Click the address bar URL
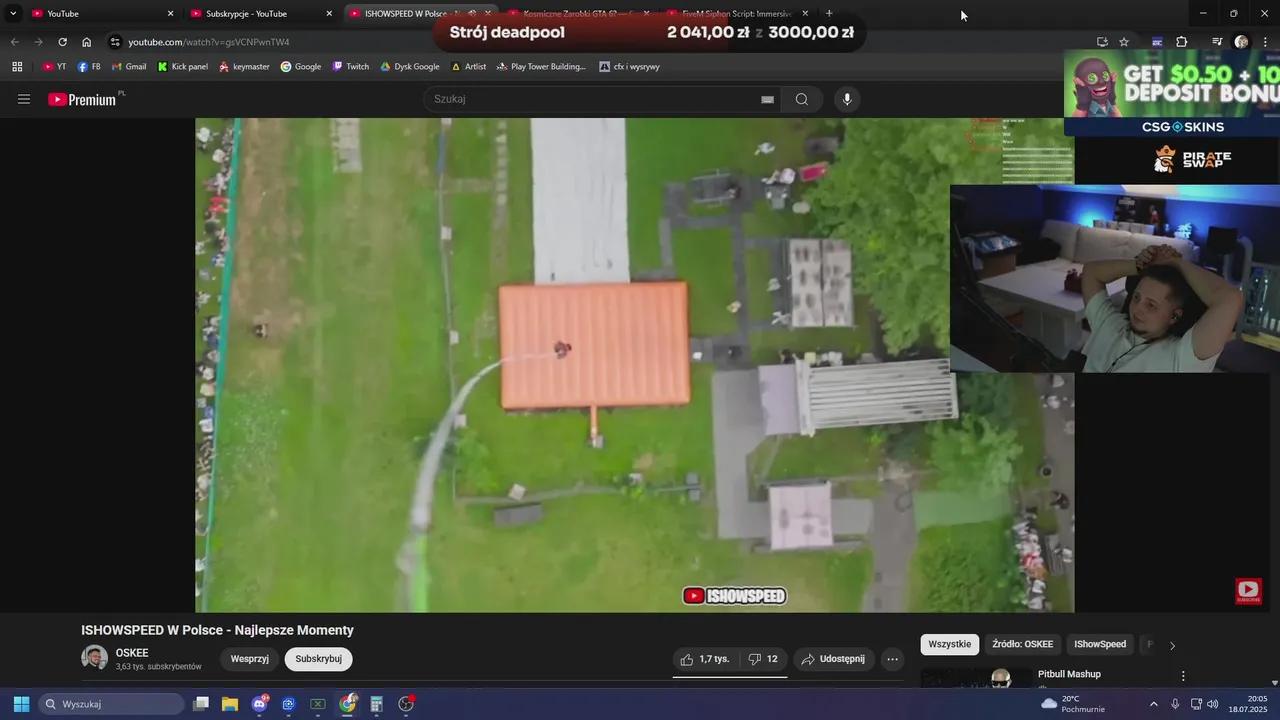Viewport: 1280px width, 720px height. pos(209,42)
